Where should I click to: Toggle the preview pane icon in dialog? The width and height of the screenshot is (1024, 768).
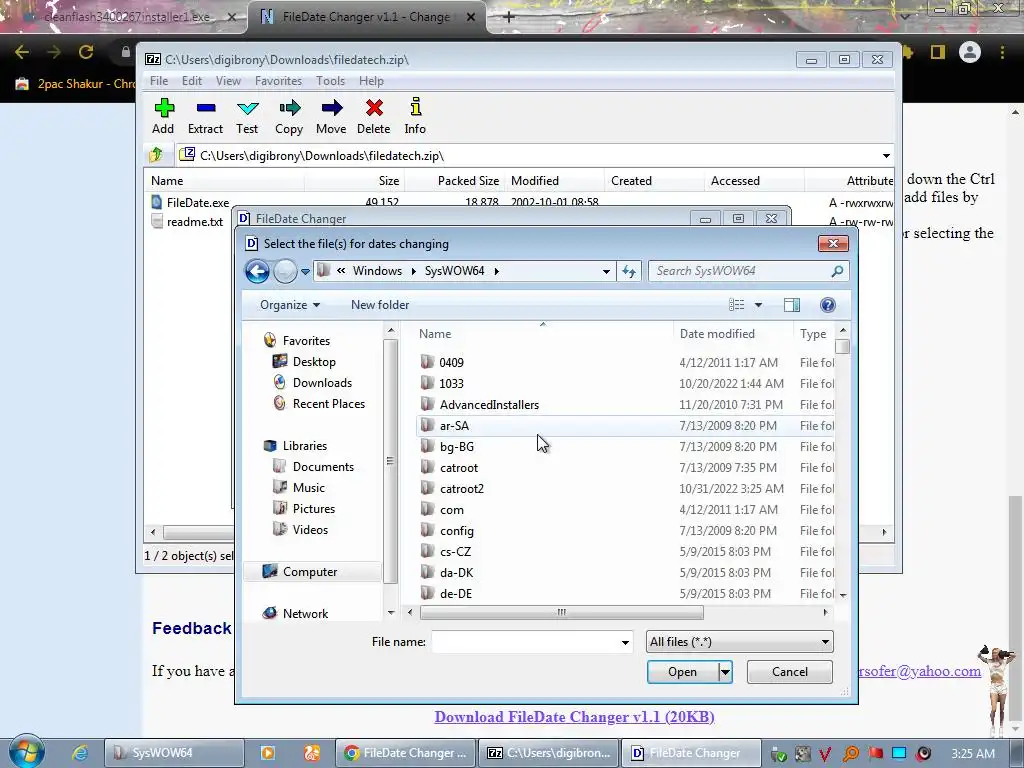coord(792,305)
